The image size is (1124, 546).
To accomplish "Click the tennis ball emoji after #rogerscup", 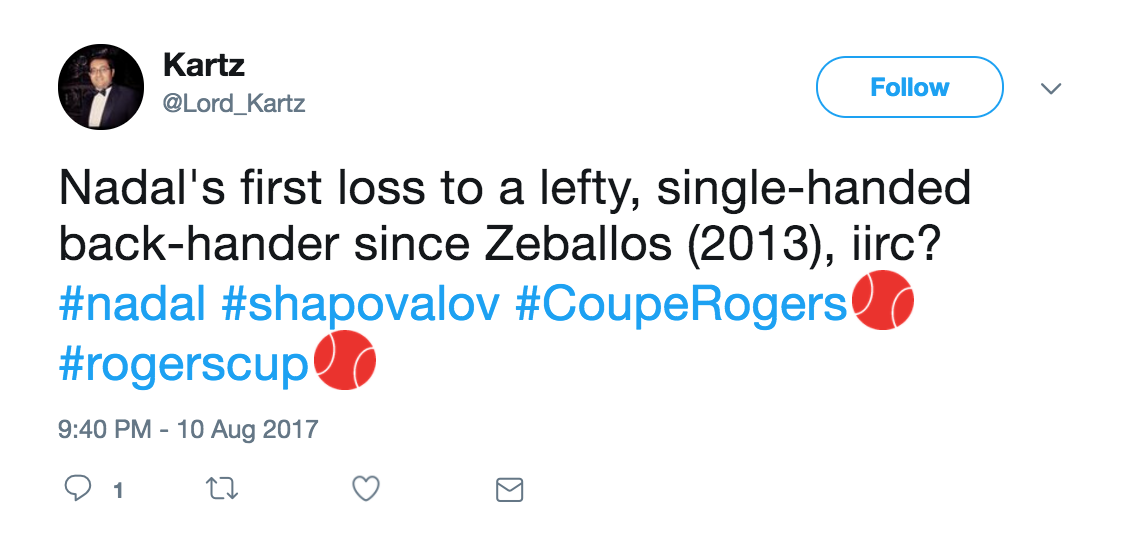I will [345, 361].
